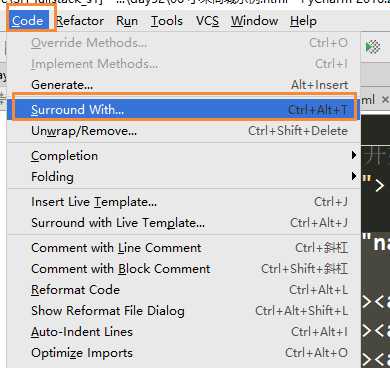
Task: Open the Help menu
Action: [x=303, y=21]
